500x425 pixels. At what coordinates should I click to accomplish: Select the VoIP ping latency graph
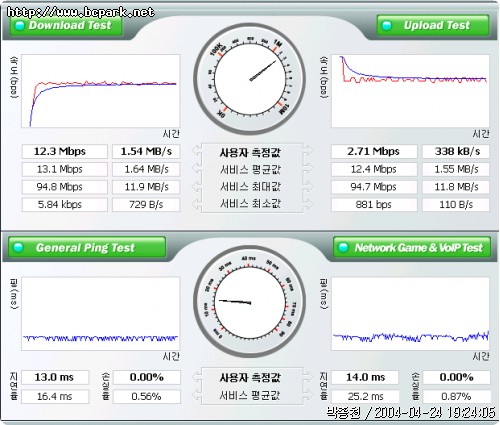click(x=410, y=313)
